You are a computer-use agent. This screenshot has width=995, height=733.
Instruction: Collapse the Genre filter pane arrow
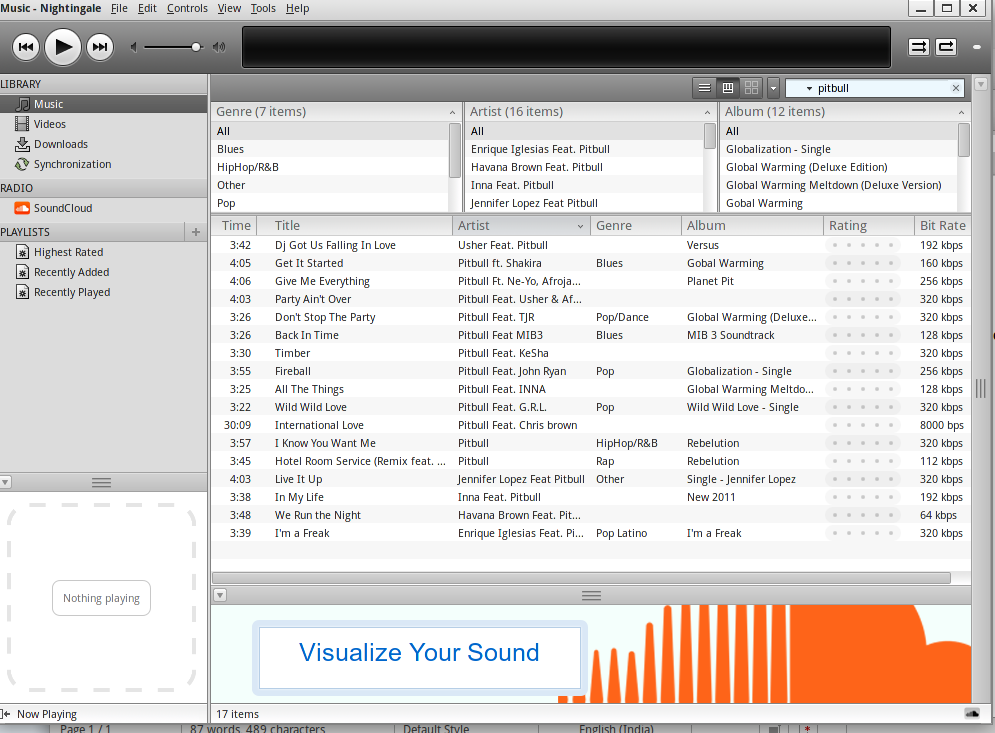(x=452, y=112)
